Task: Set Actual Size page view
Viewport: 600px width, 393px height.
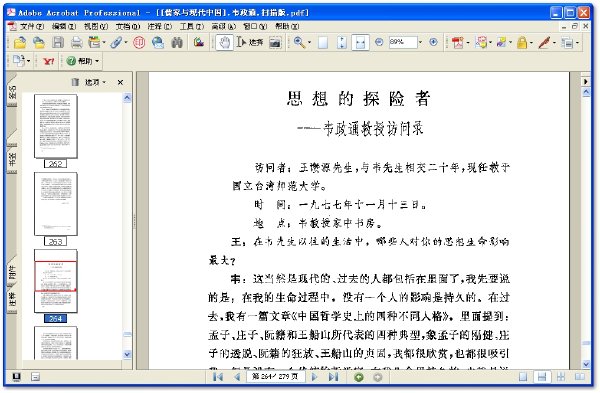Action: (323, 42)
